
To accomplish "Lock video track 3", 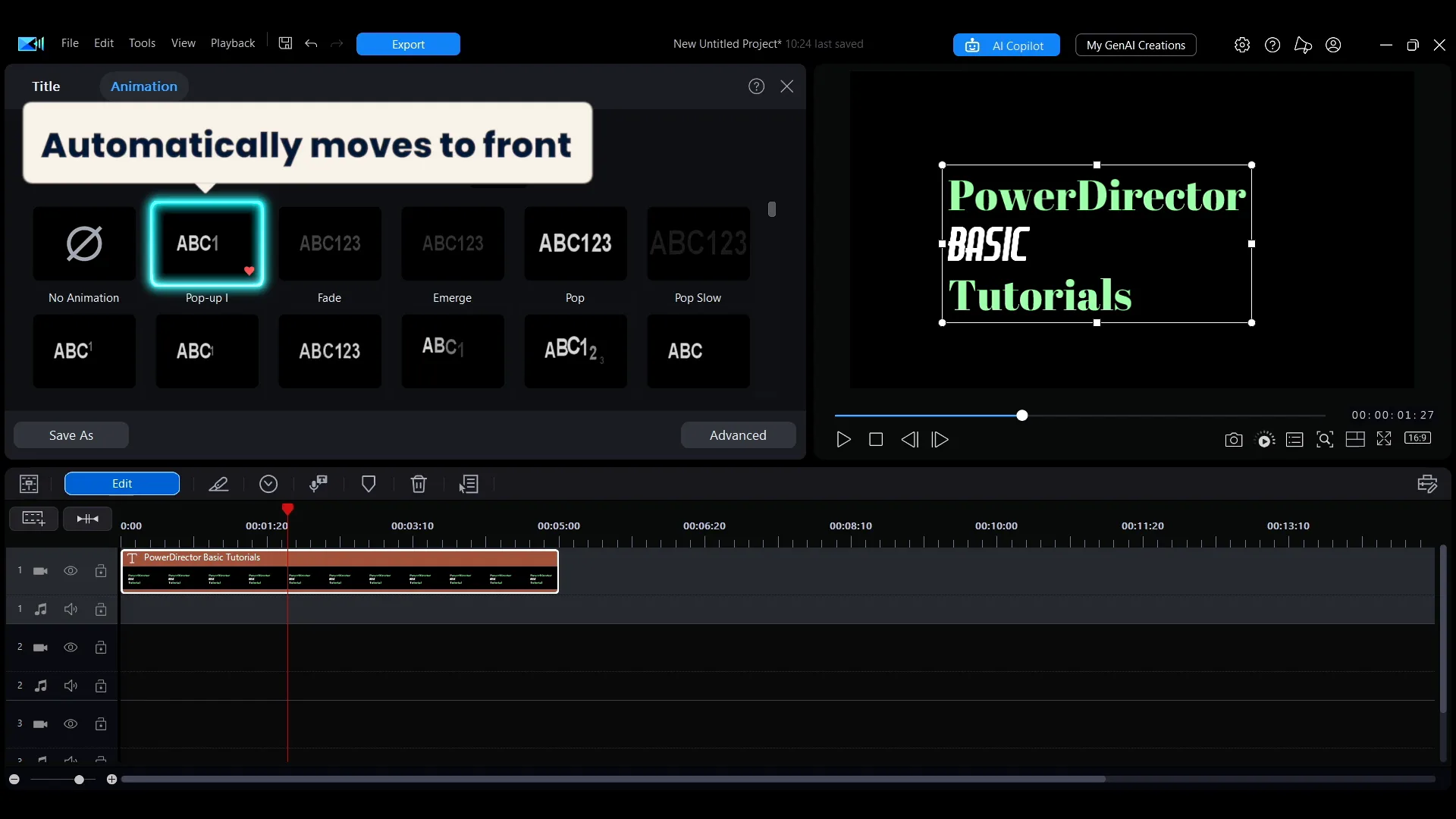I will [x=101, y=724].
